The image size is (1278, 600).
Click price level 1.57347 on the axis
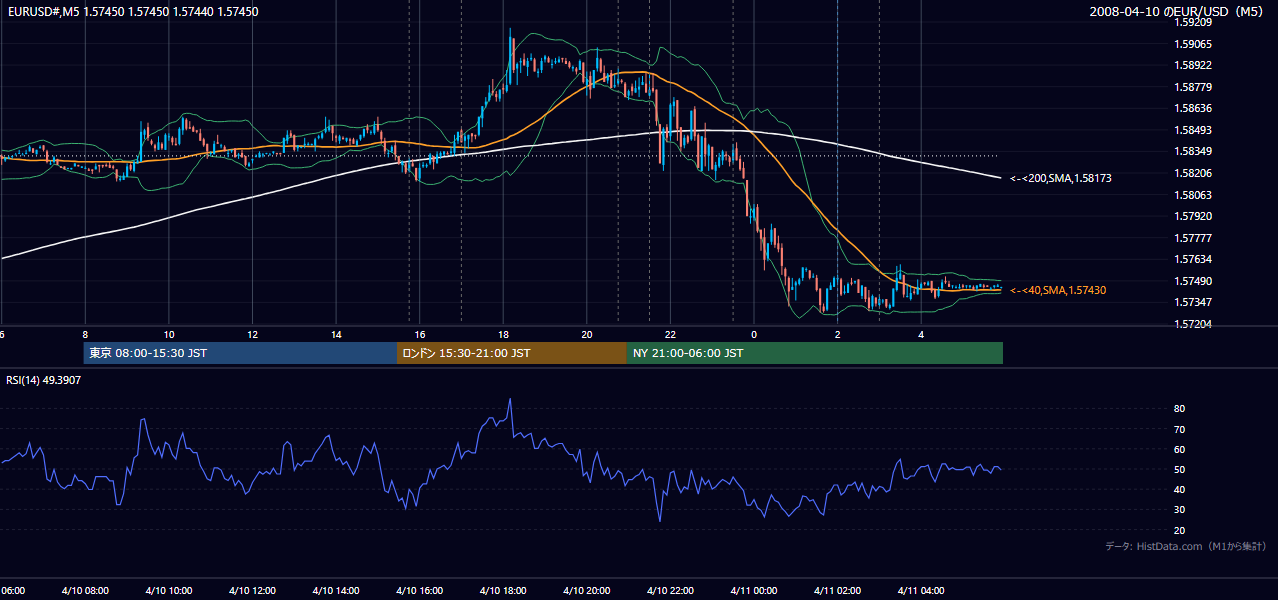(x=1192, y=302)
